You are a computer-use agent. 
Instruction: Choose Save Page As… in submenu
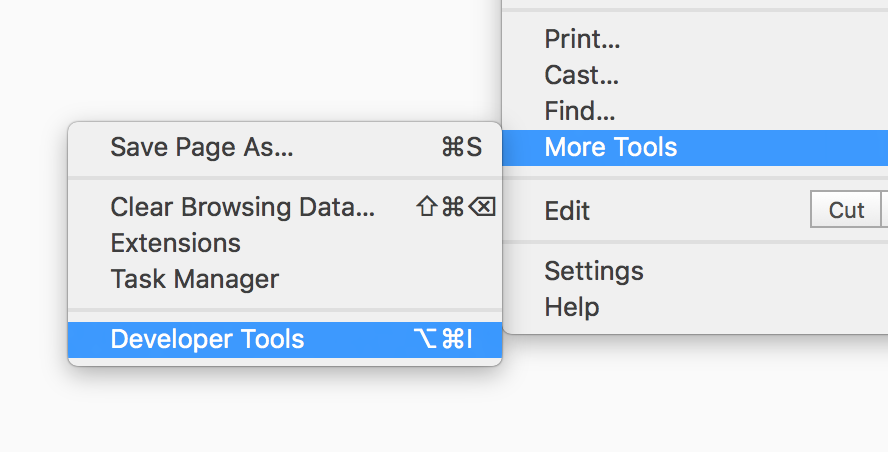[285, 147]
